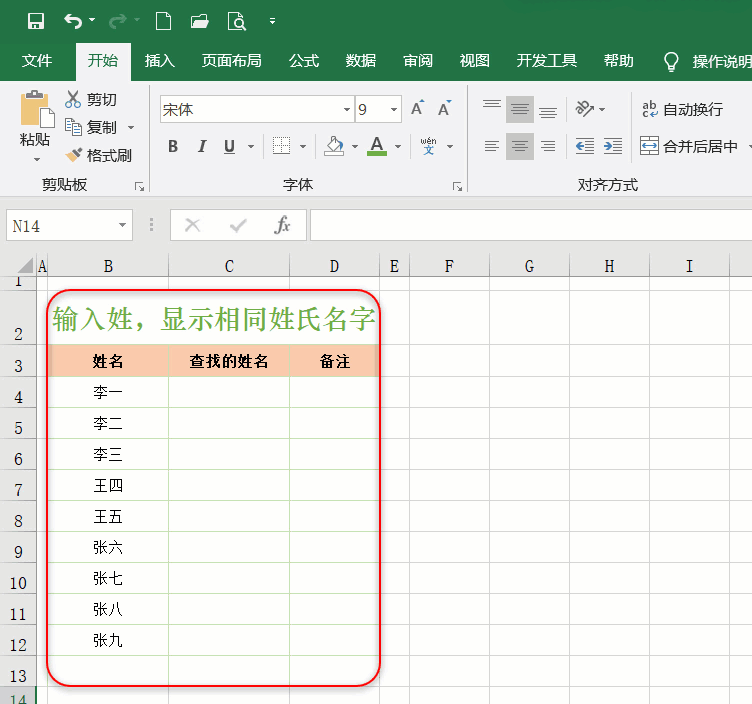Expand borders dropdown arrow
This screenshot has width=752, height=704.
(303, 146)
